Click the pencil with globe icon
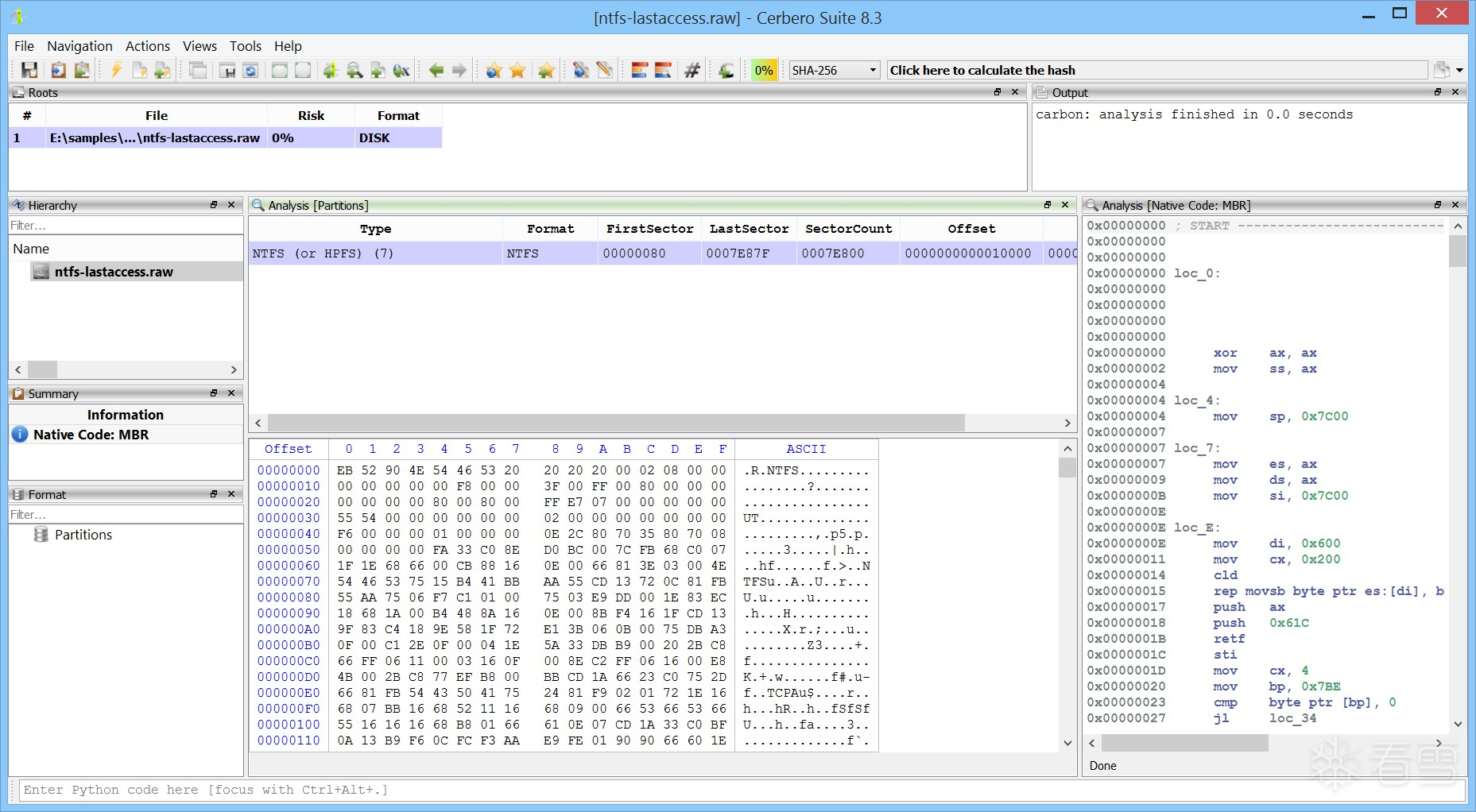 point(581,70)
